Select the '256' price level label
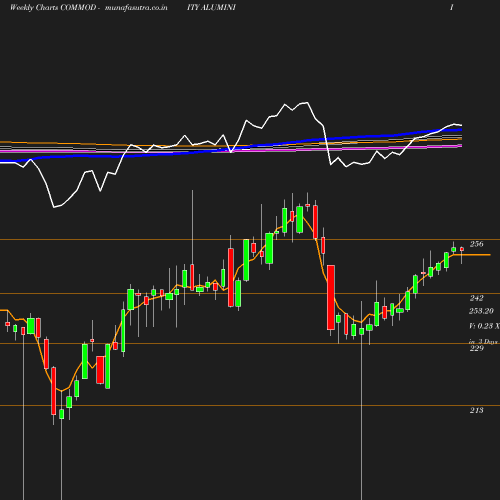This screenshot has height=500, width=500. (476, 244)
